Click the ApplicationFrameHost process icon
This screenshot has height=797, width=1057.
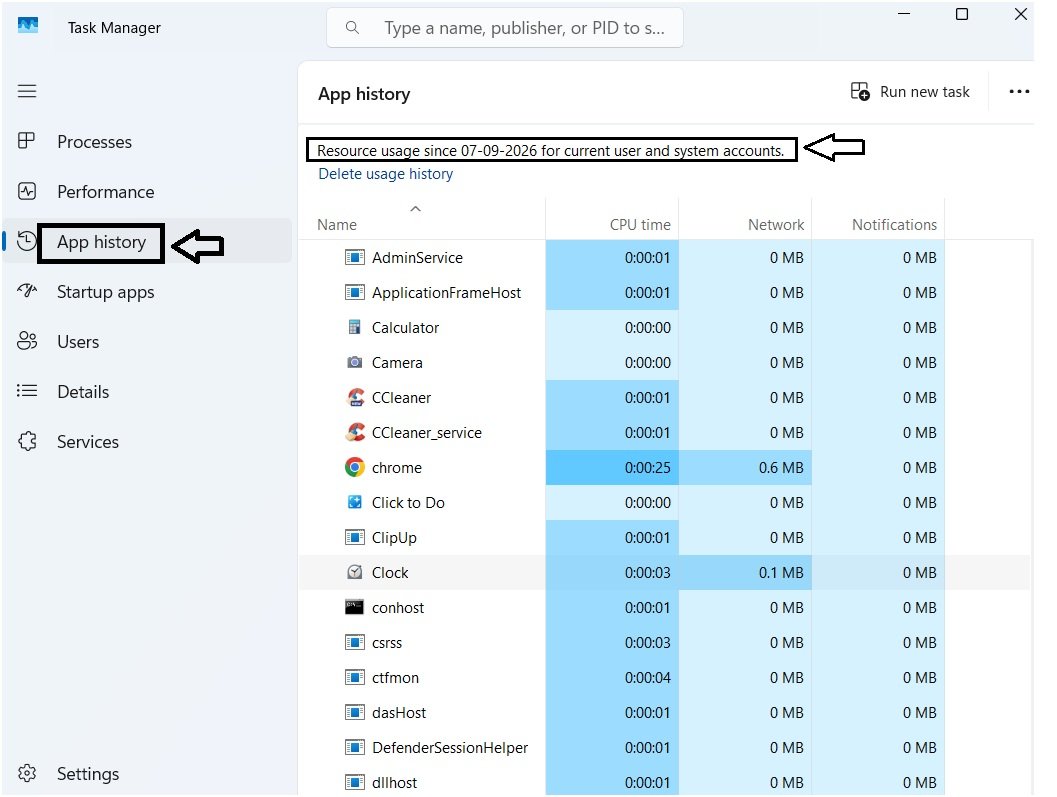point(355,292)
